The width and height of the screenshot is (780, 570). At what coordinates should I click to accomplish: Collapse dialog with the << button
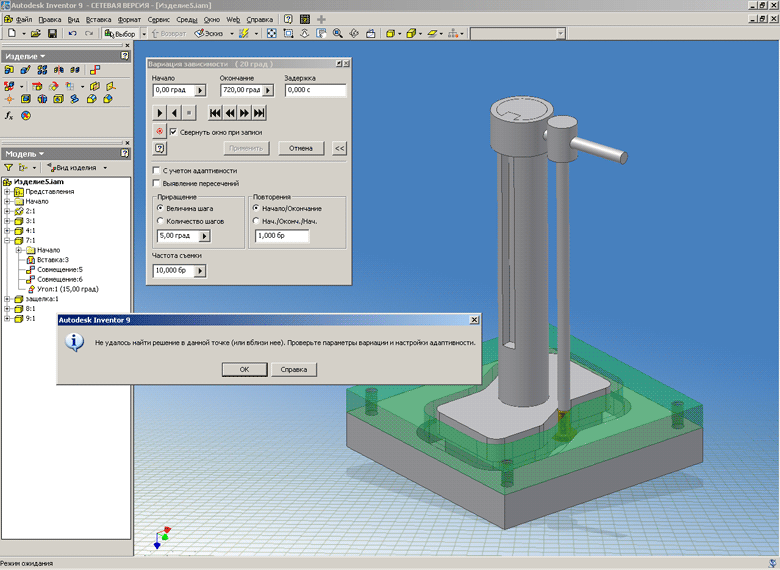pos(339,148)
